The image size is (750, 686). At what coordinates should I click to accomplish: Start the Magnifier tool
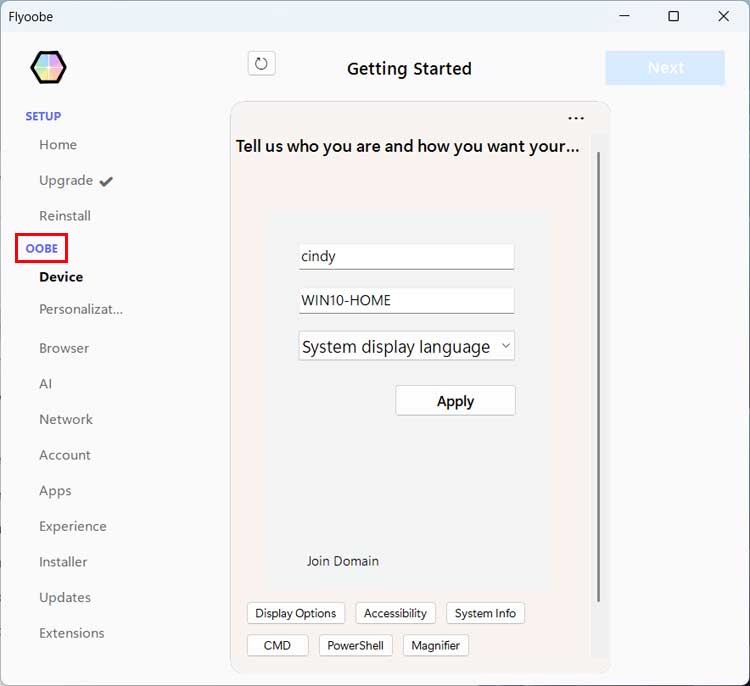point(435,645)
